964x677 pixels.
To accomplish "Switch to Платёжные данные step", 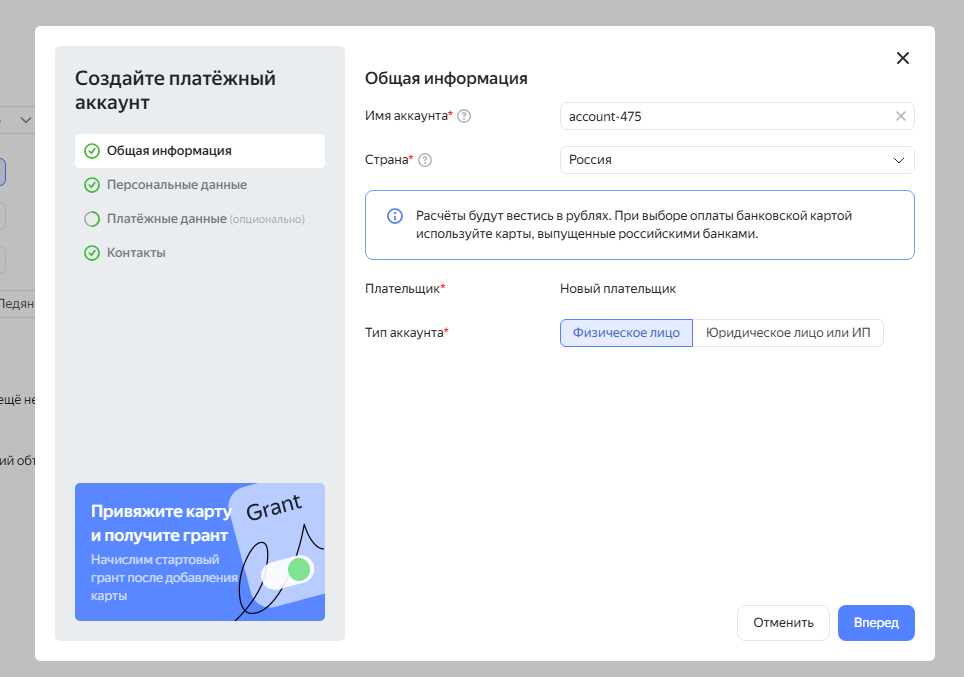I will click(x=167, y=219).
